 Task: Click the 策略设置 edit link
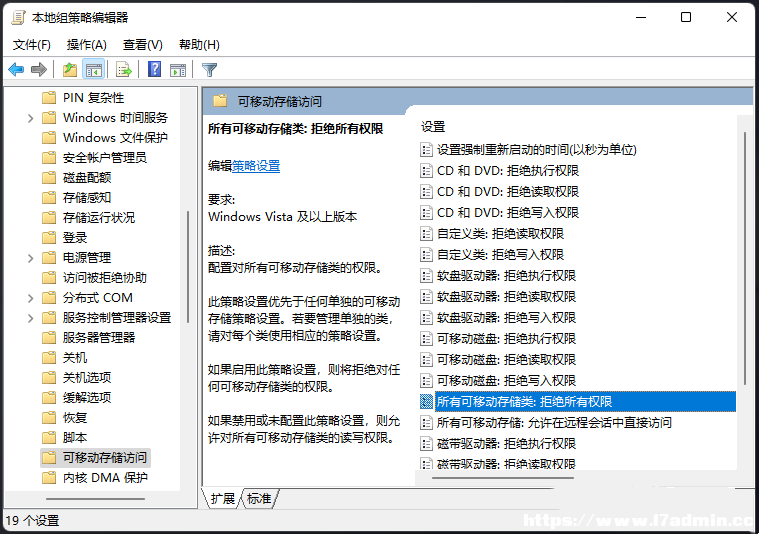[x=256, y=166]
